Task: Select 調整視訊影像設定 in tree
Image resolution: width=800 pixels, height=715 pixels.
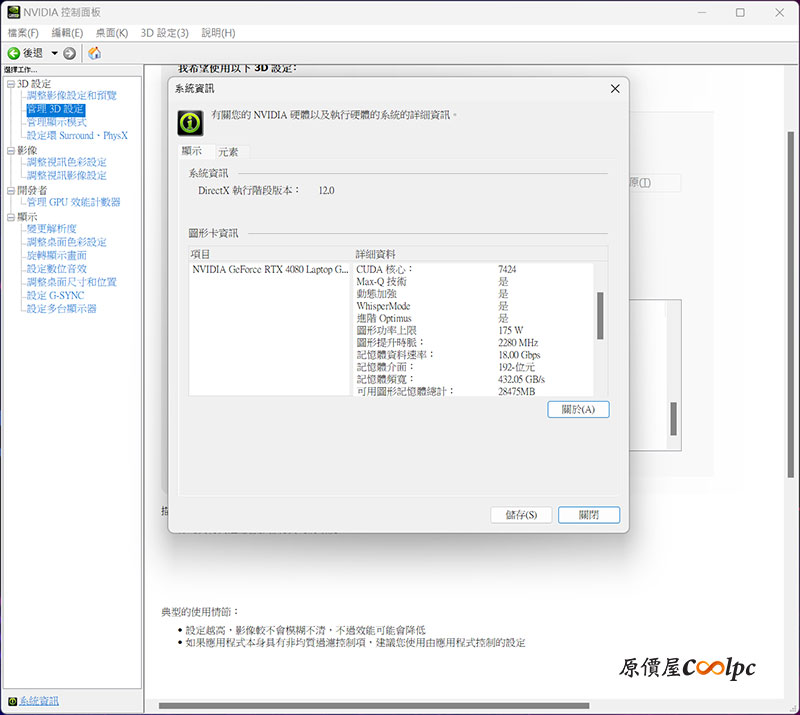Action: click(67, 176)
